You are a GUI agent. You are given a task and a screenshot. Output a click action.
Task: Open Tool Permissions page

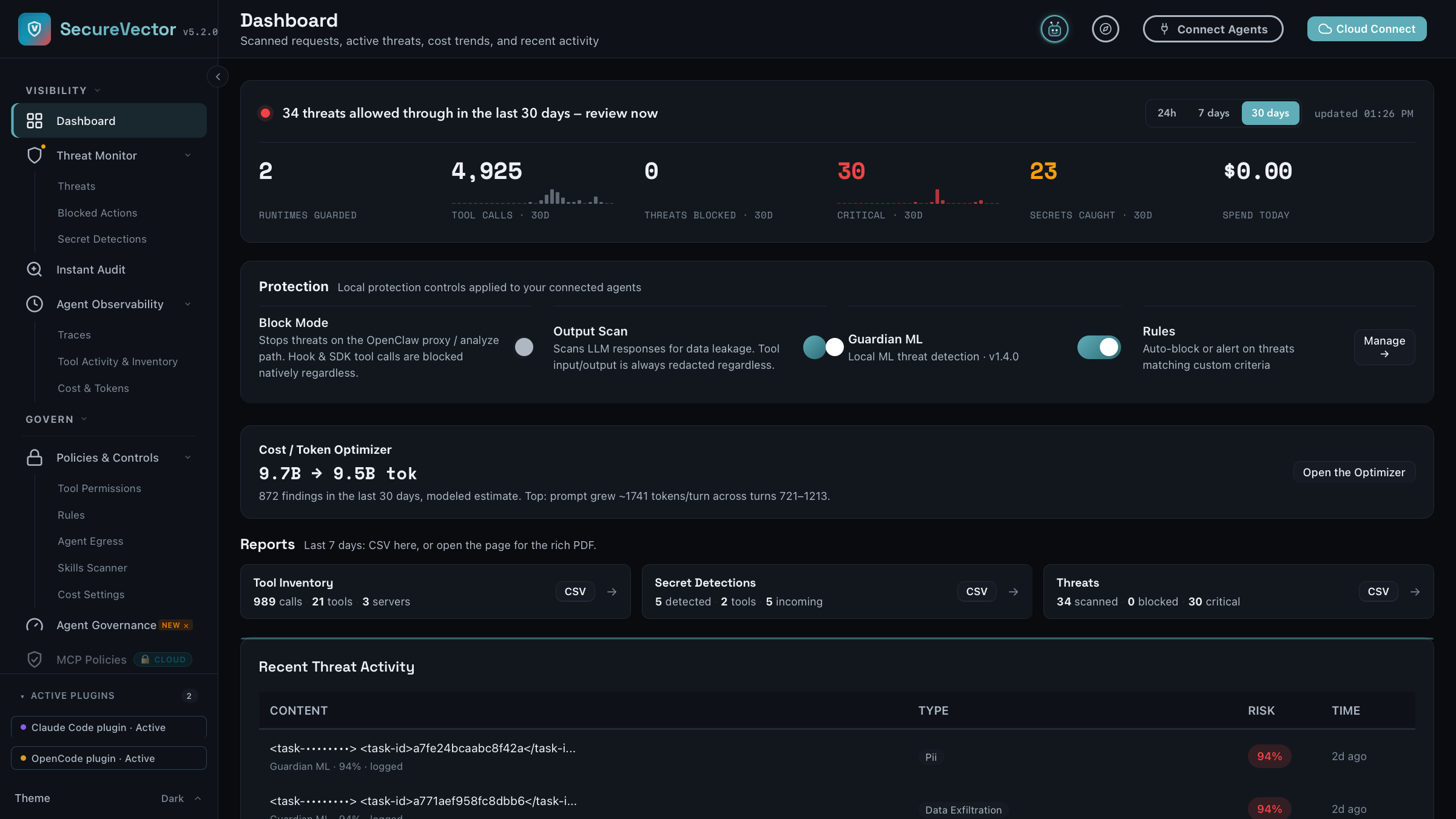pyautogui.click(x=99, y=488)
